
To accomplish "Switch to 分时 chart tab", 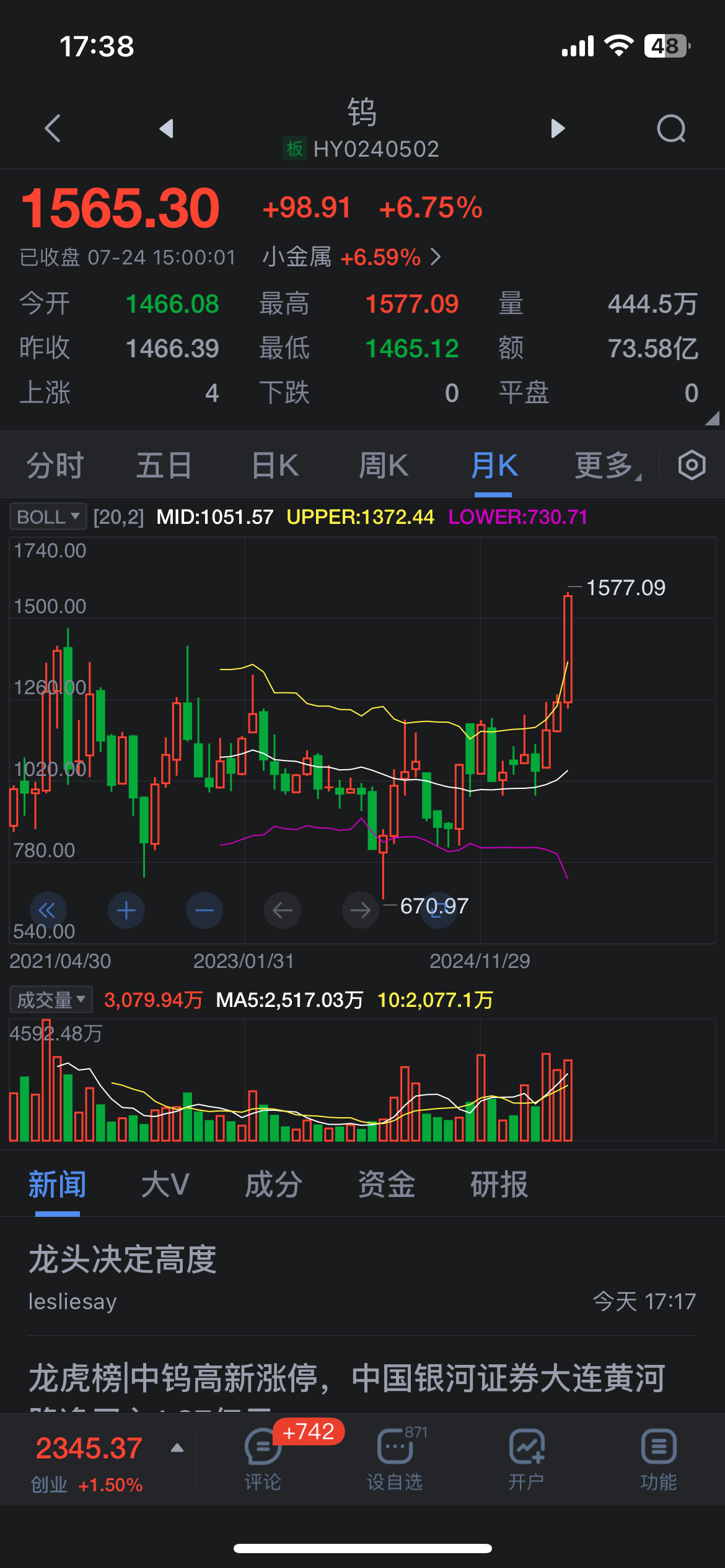I will coord(55,465).
